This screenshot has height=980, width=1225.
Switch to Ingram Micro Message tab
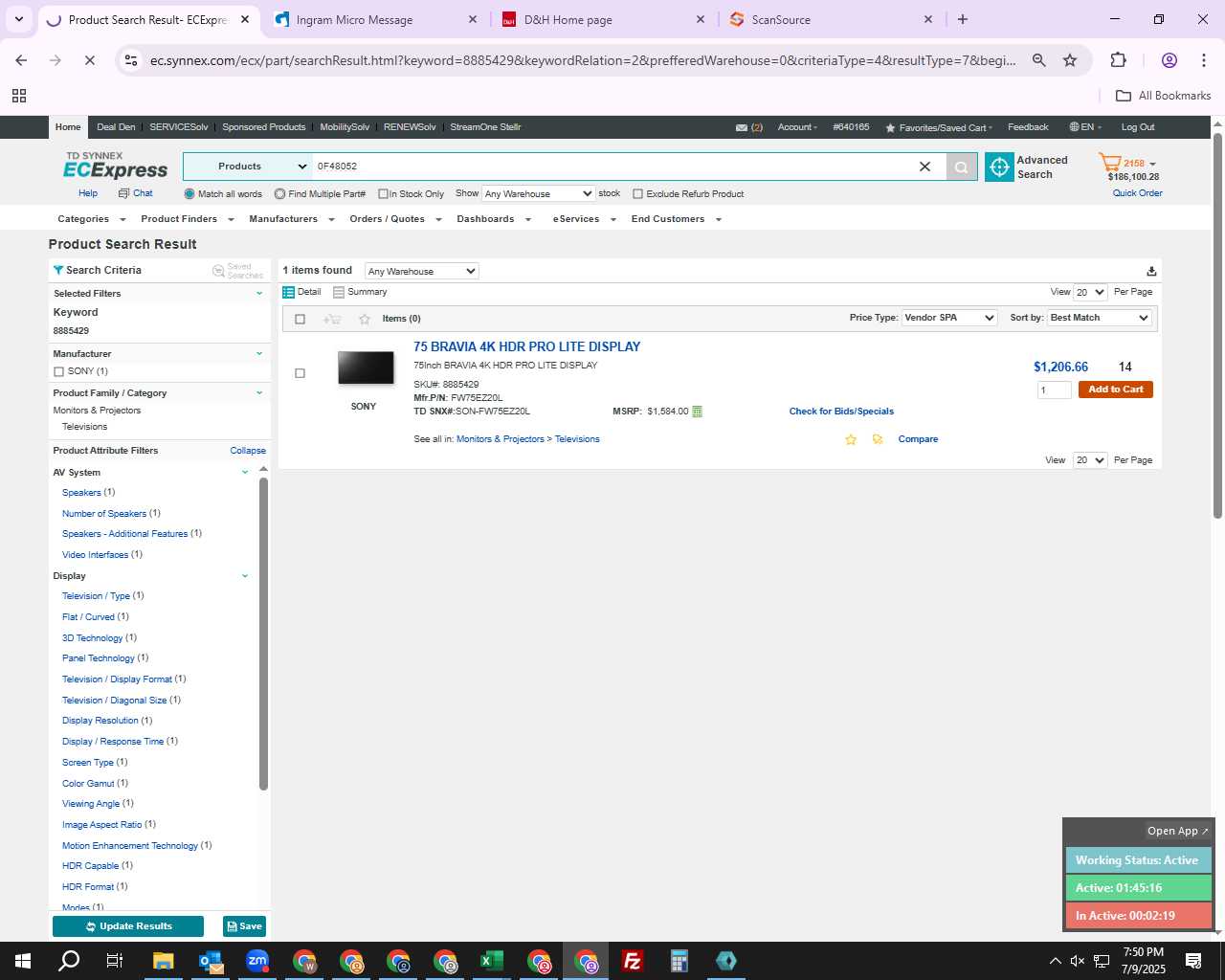click(374, 19)
